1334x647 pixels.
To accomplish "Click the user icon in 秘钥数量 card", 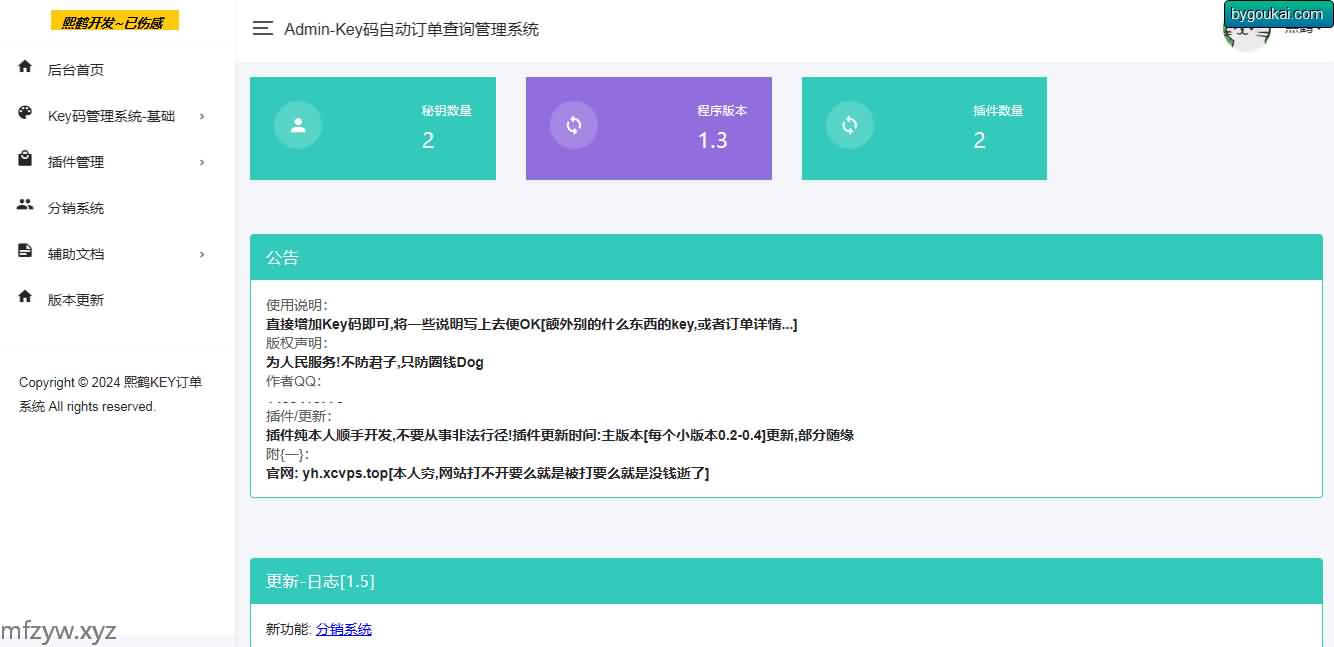I will point(297,126).
